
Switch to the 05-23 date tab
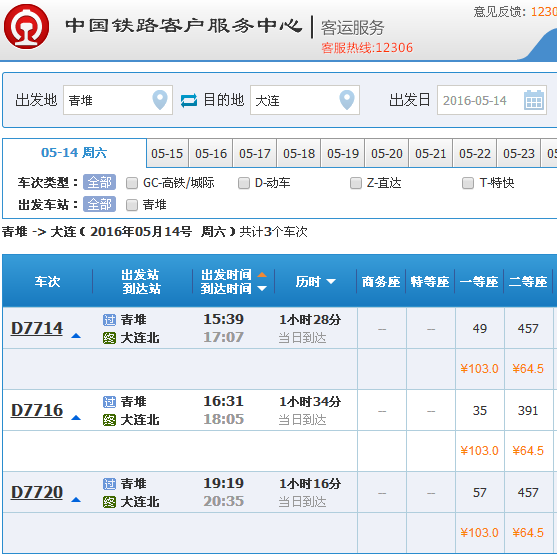coord(519,154)
